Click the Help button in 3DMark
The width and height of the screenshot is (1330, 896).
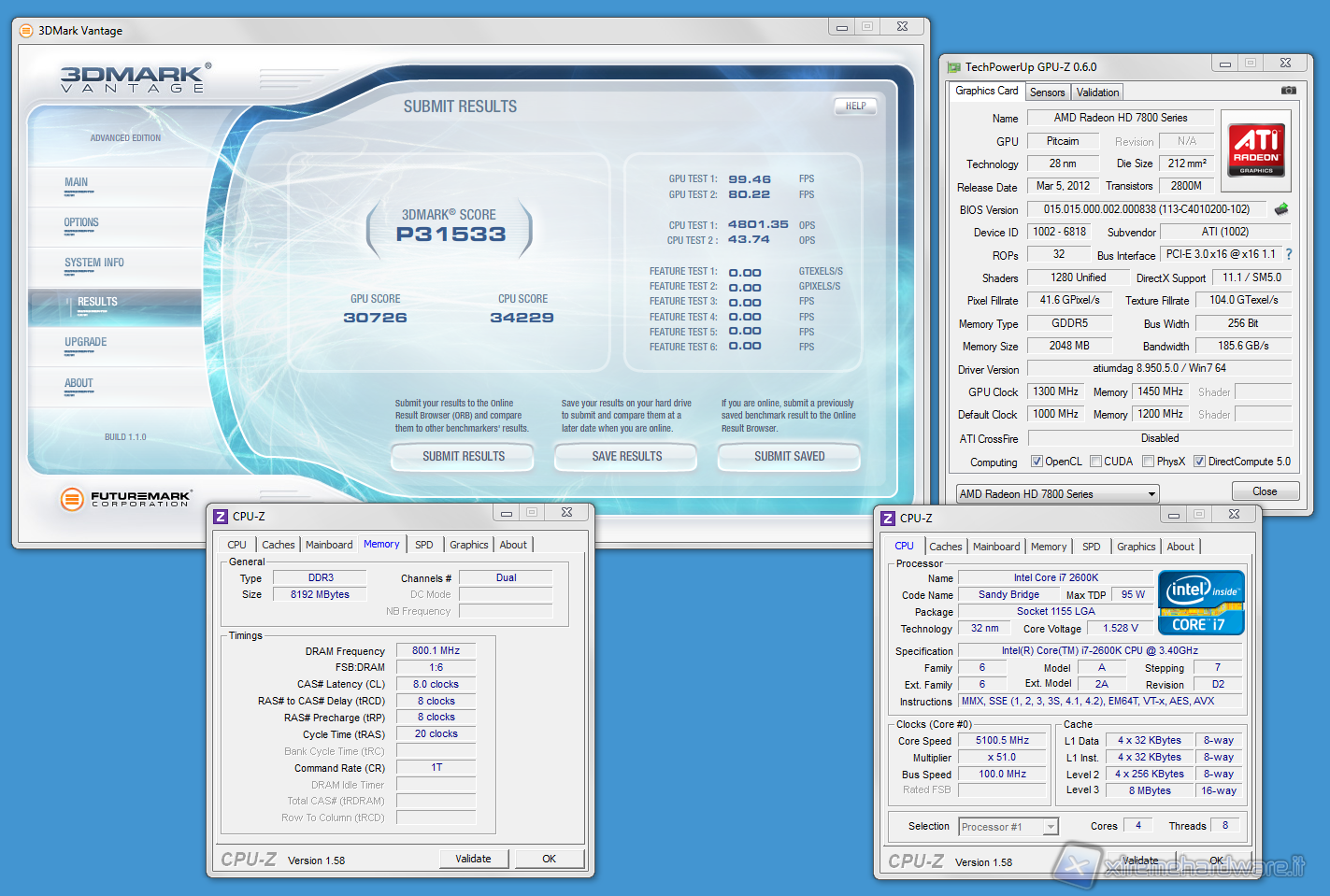coord(855,107)
